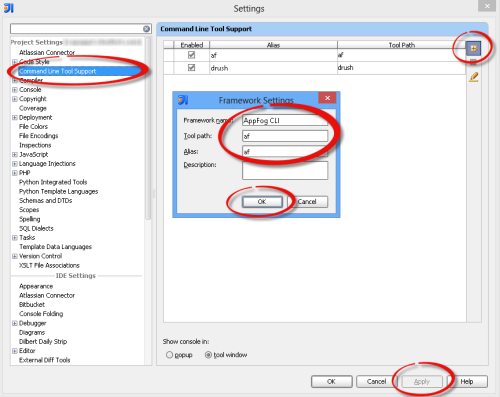This screenshot has width=500, height=397.
Task: Click the settings tree scrollbar
Action: [x=148, y=128]
